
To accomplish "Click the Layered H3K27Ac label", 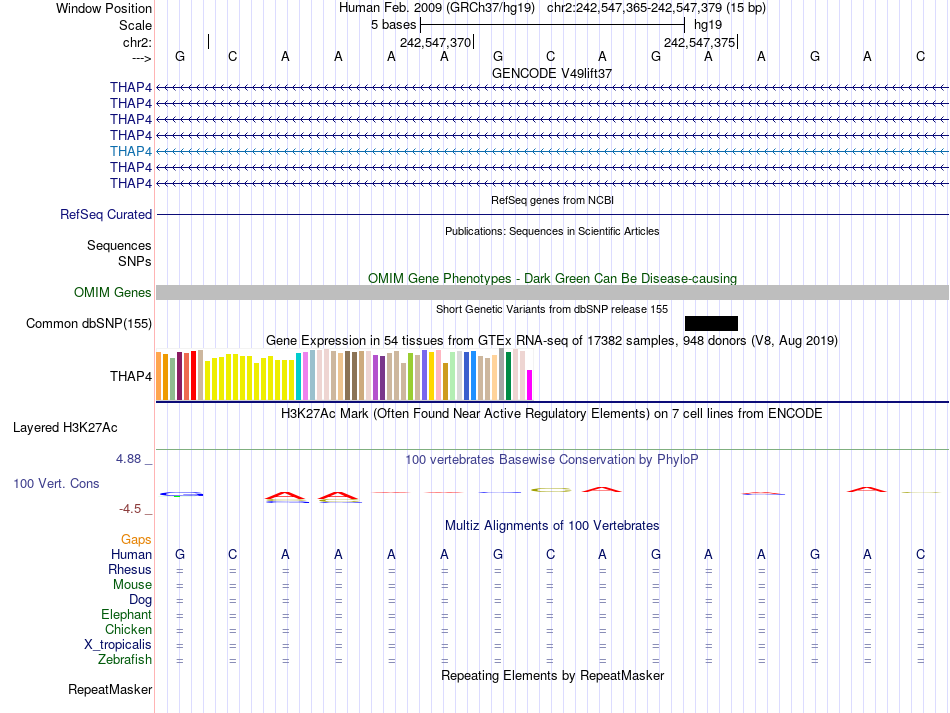I will pyautogui.click(x=65, y=428).
